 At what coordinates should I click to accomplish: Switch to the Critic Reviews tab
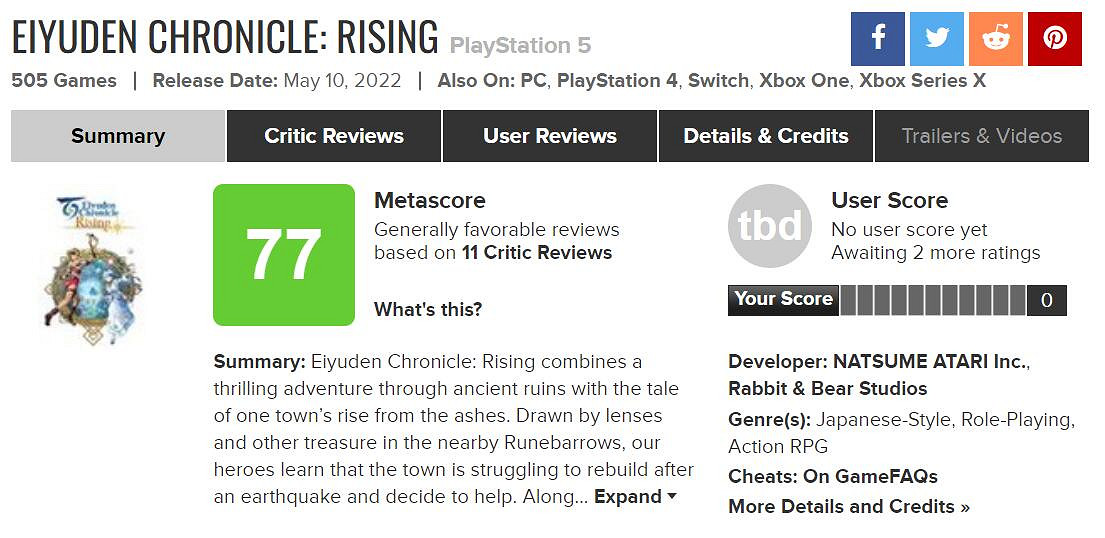coord(334,136)
